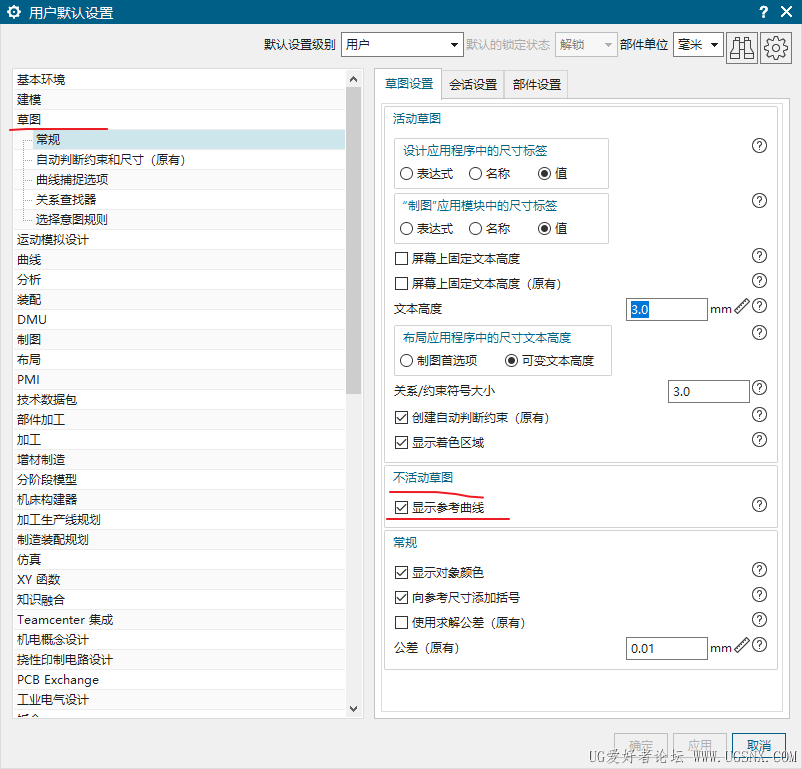
Task: Open help for 屏幕上固定文本高度 option
Action: click(759, 255)
